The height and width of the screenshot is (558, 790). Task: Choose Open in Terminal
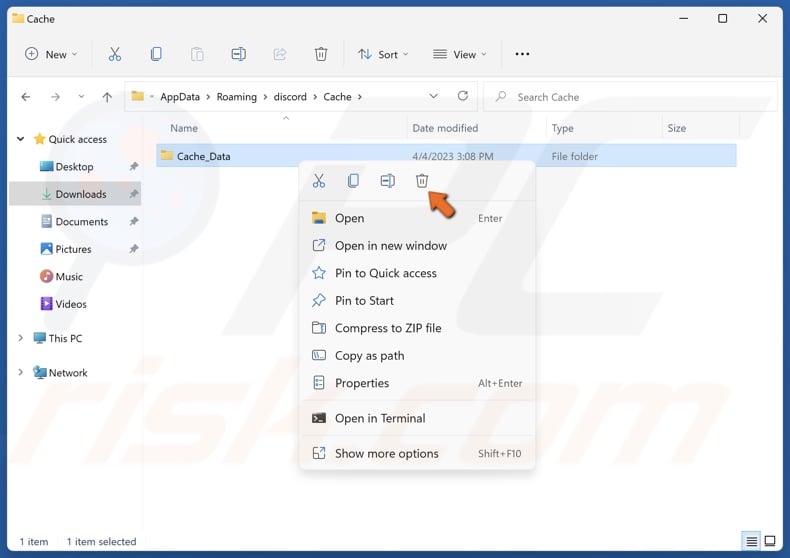(x=417, y=418)
